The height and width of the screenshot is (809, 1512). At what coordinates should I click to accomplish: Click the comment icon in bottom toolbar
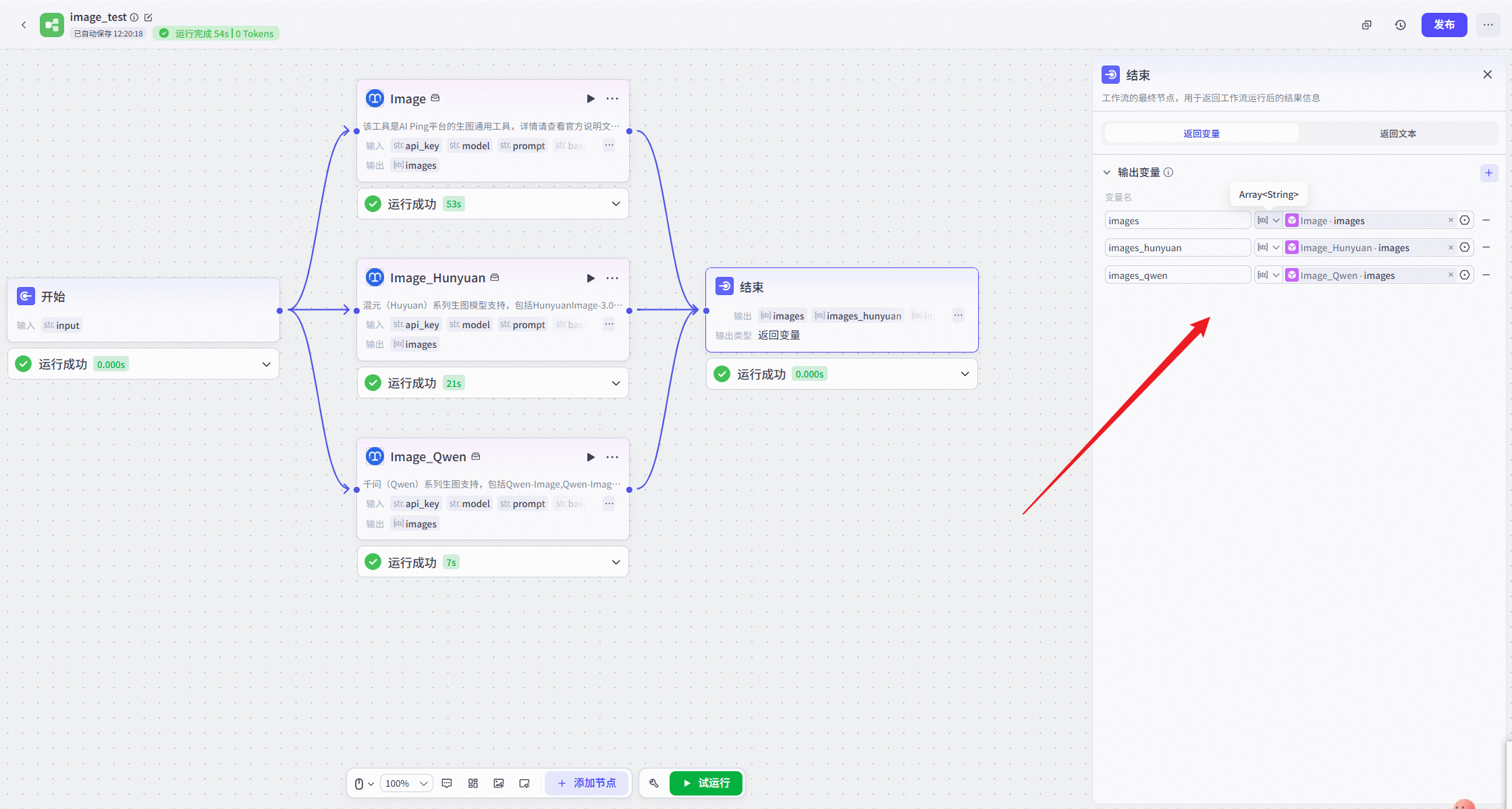[447, 783]
